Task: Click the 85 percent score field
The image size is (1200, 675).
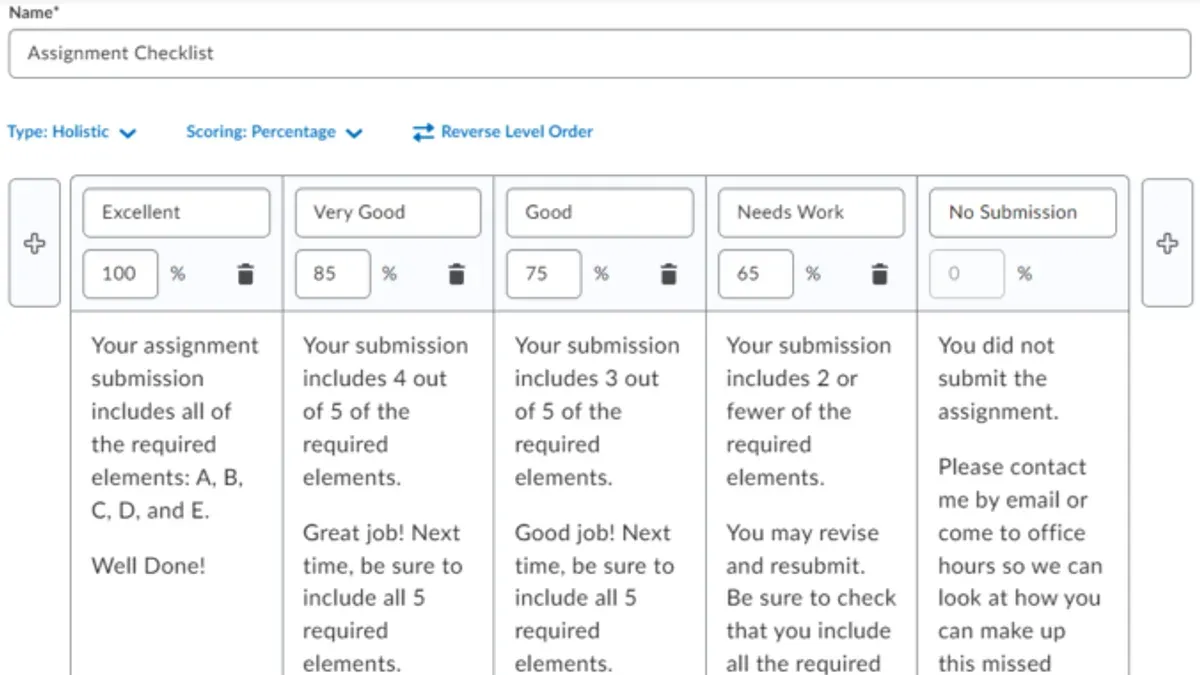Action: (x=332, y=274)
